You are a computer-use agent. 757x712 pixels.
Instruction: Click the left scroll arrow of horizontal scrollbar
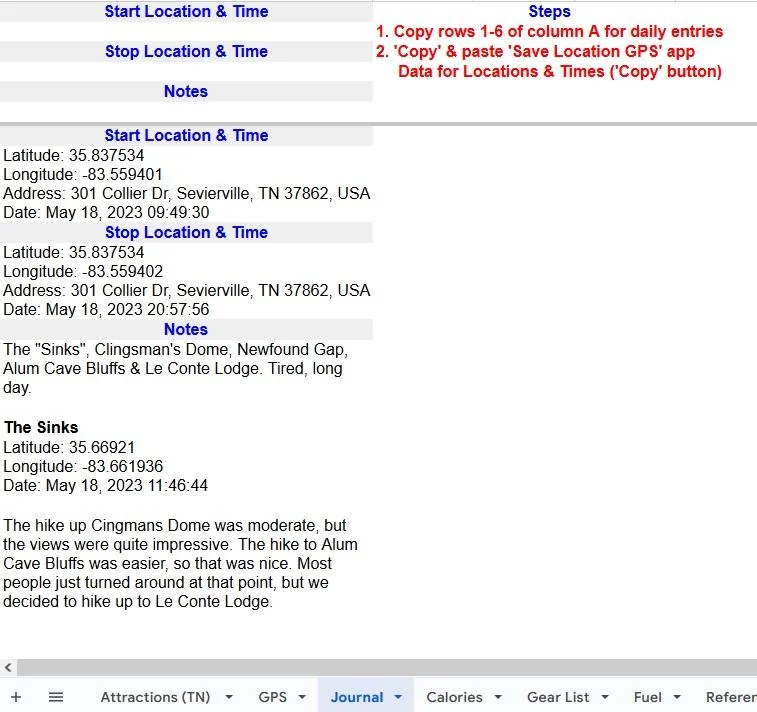point(9,667)
